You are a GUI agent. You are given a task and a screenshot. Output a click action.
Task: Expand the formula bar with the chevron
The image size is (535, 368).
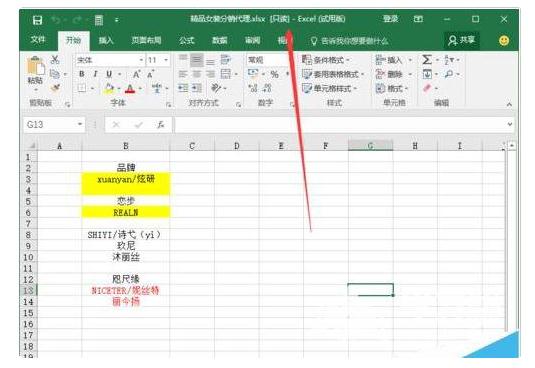509,124
